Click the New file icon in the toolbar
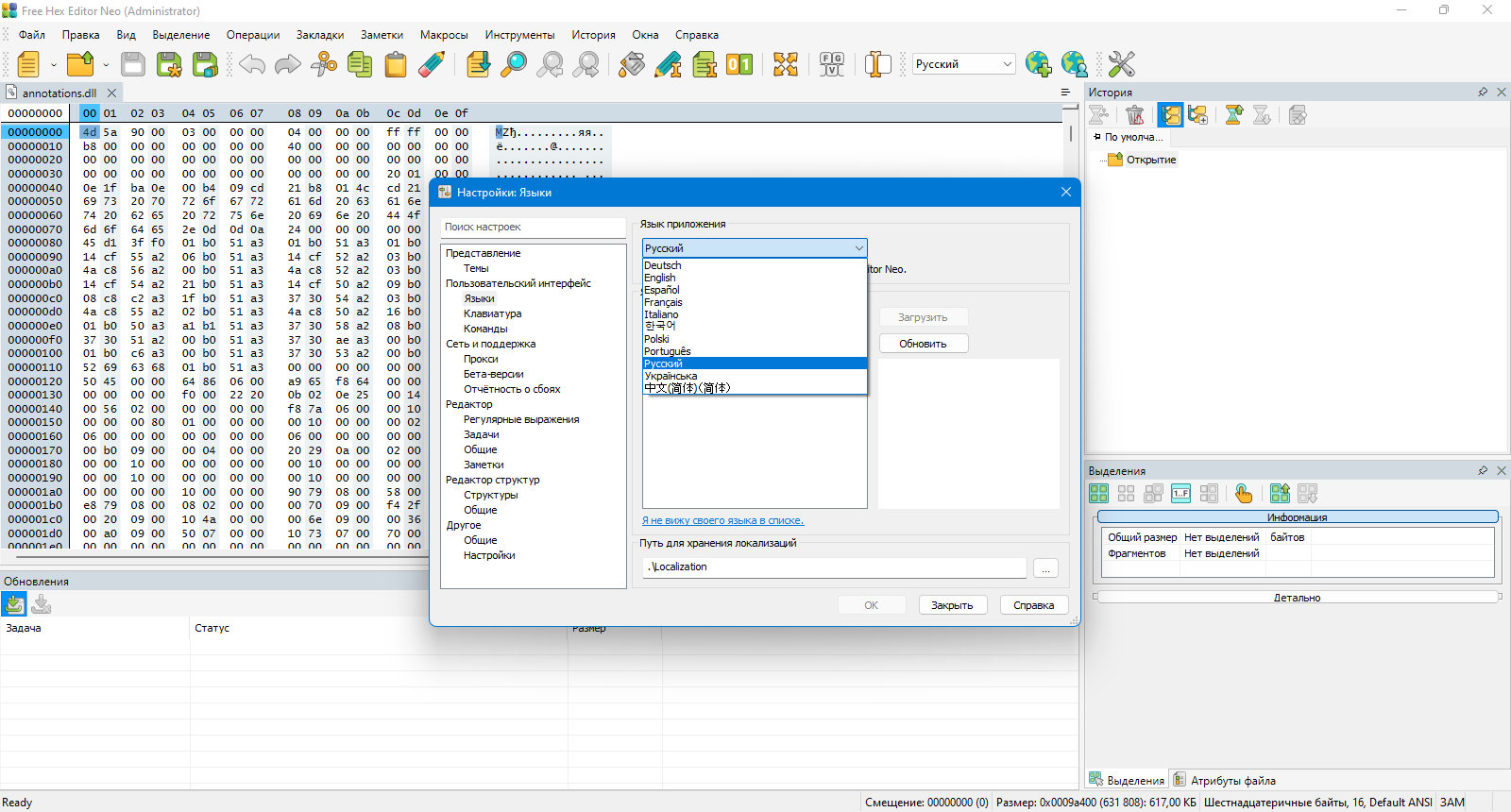 click(28, 64)
